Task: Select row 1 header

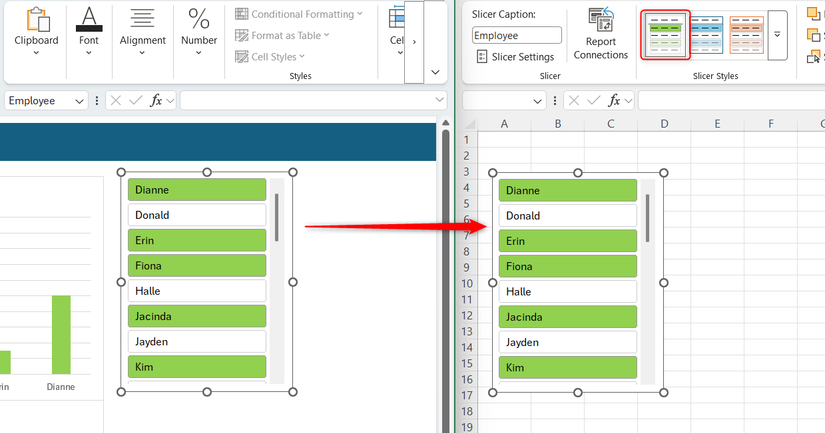Action: [466, 140]
